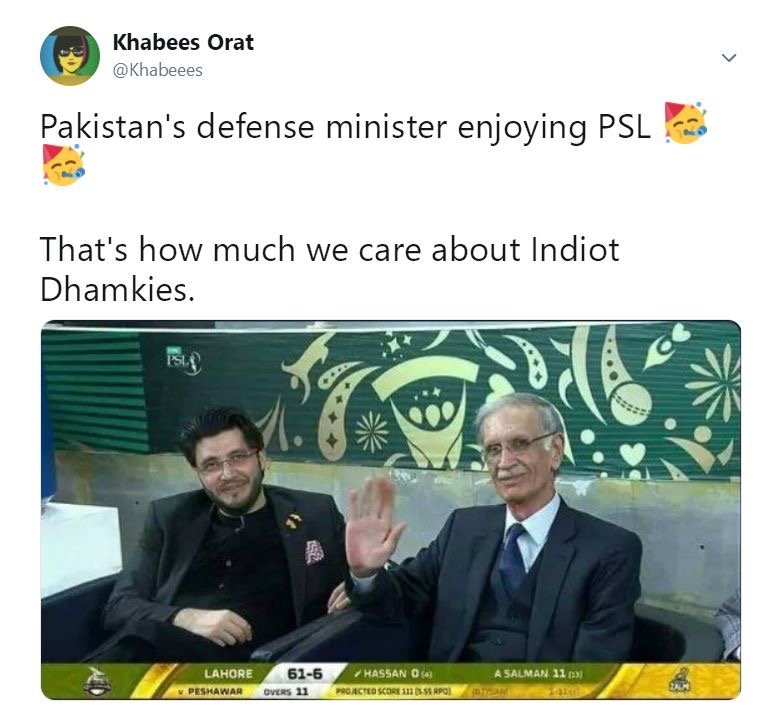This screenshot has height=720, width=770.
Task: Click the OVERS 11 indicator
Action: click(286, 692)
